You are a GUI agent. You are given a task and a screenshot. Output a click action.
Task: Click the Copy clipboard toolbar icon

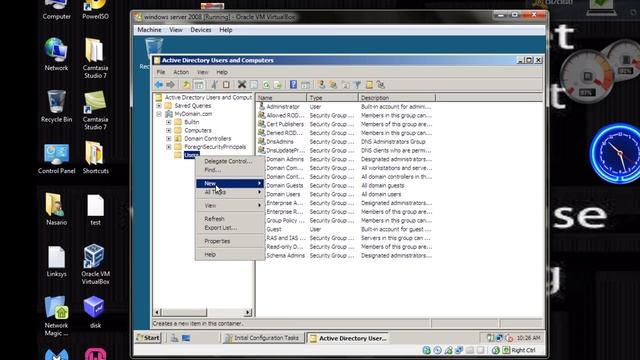tap(226, 84)
